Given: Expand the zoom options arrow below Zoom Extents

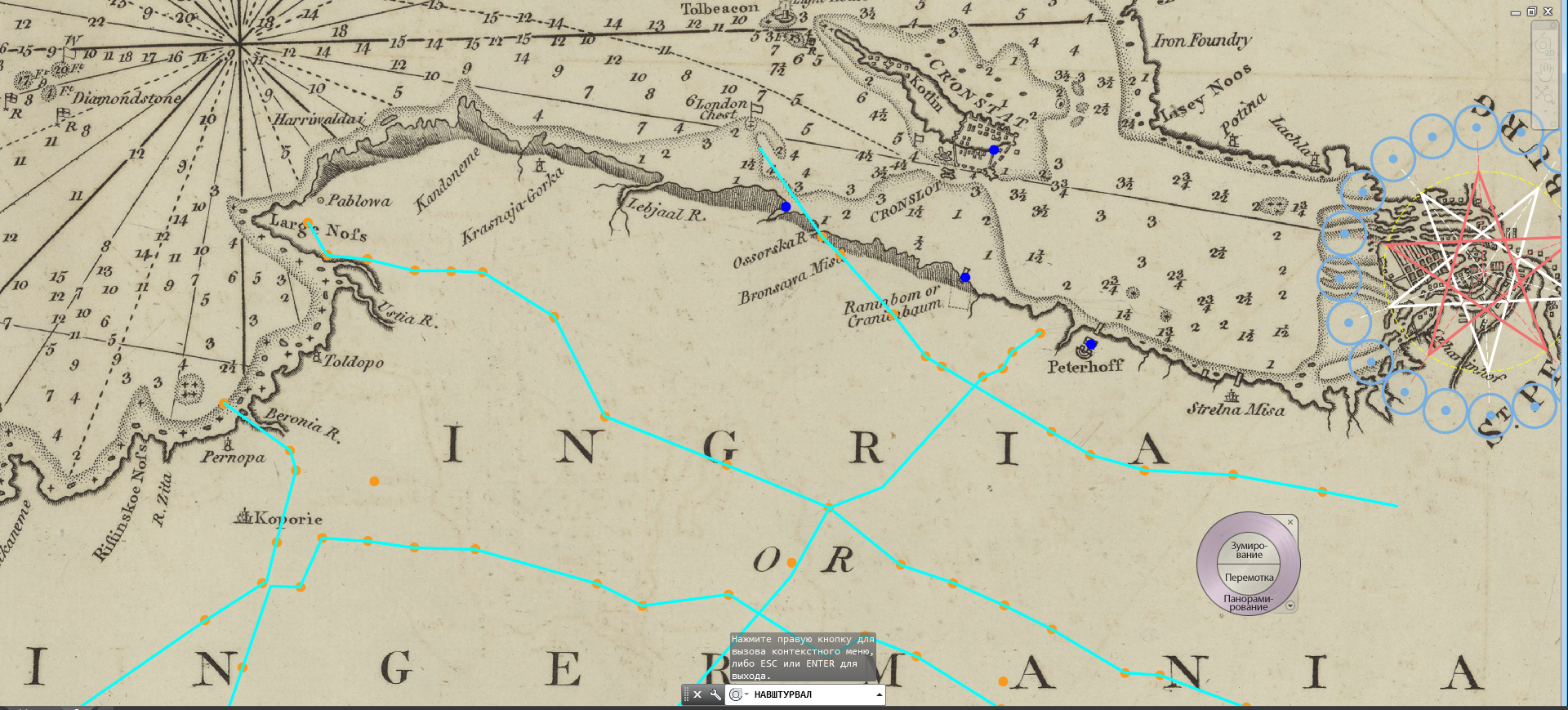Looking at the screenshot, I should [x=1545, y=111].
